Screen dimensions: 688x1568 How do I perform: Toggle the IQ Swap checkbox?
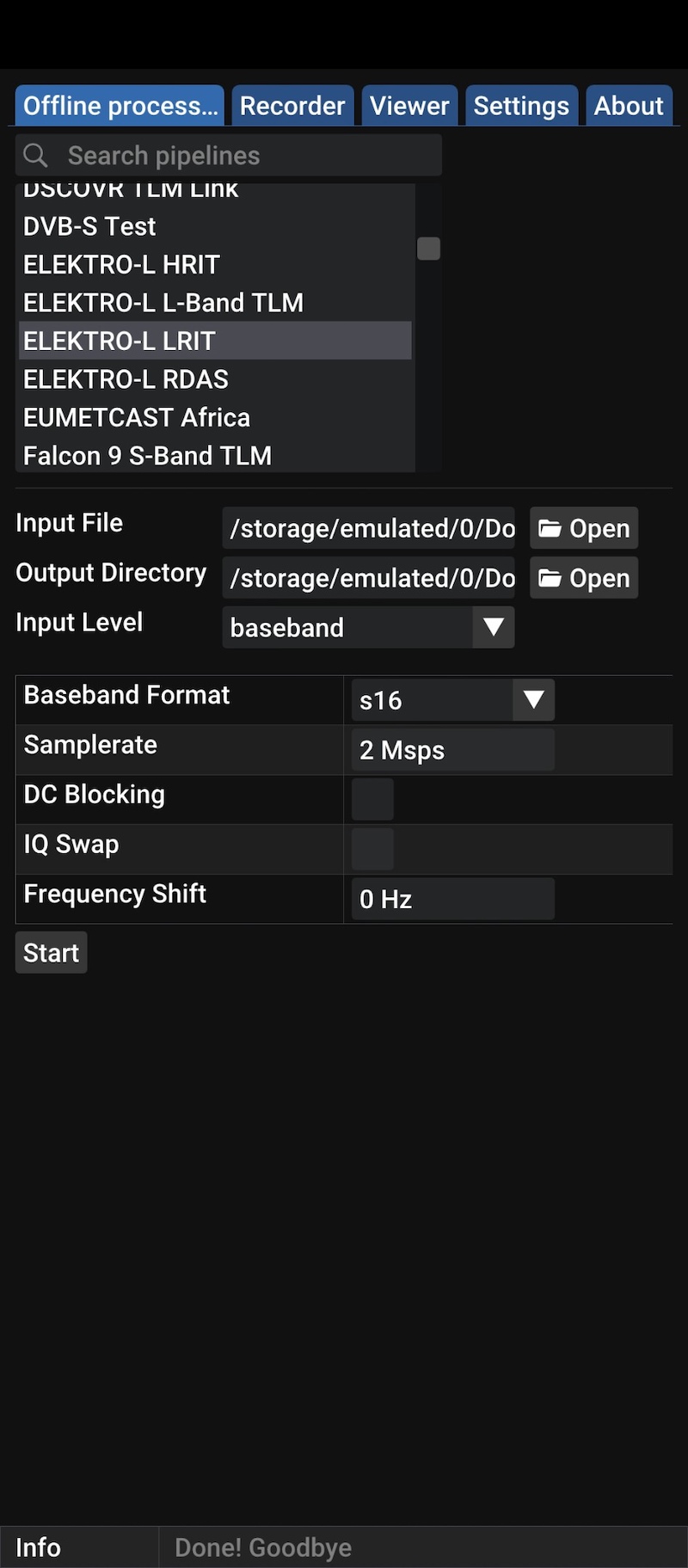point(372,850)
